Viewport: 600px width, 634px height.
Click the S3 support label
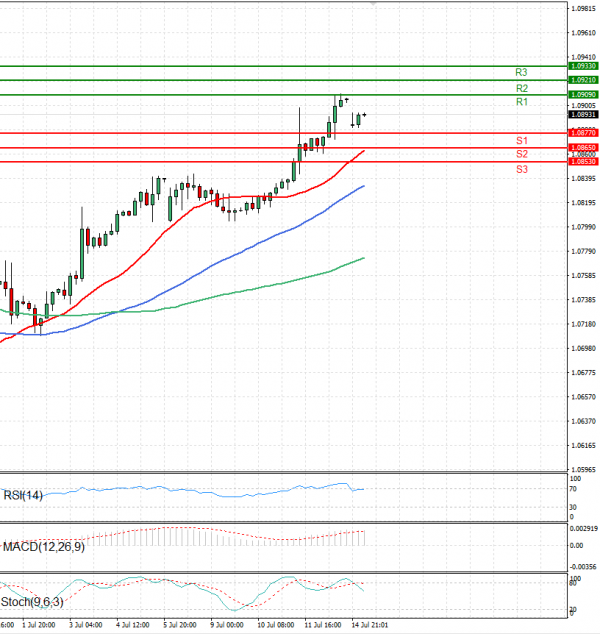522,169
